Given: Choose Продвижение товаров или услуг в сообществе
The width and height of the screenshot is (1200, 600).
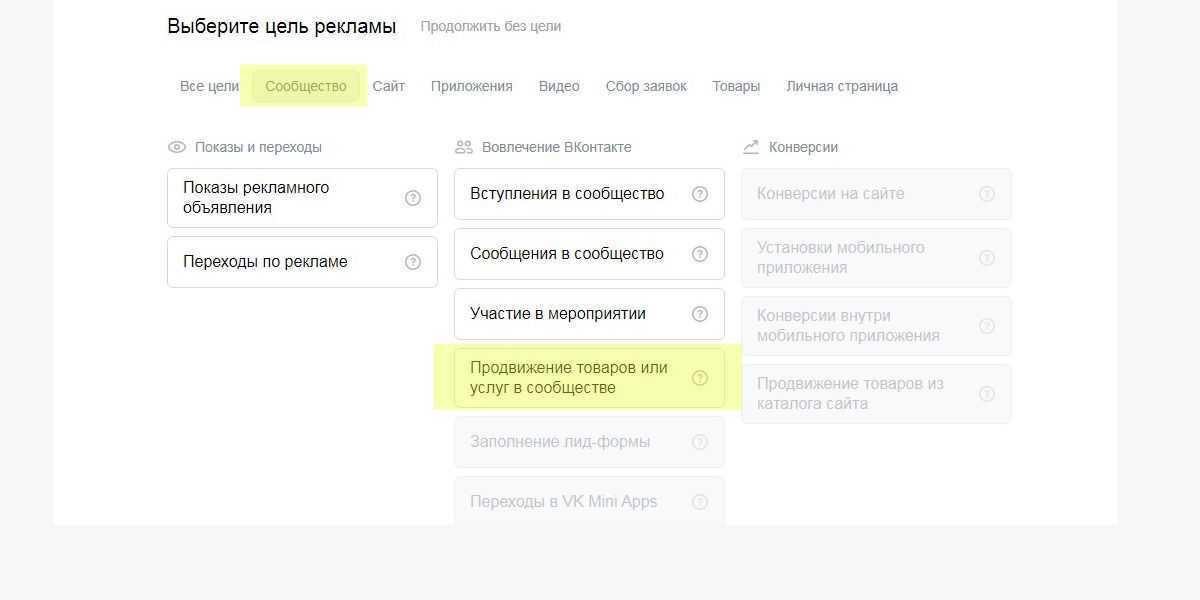Looking at the screenshot, I should point(568,378).
